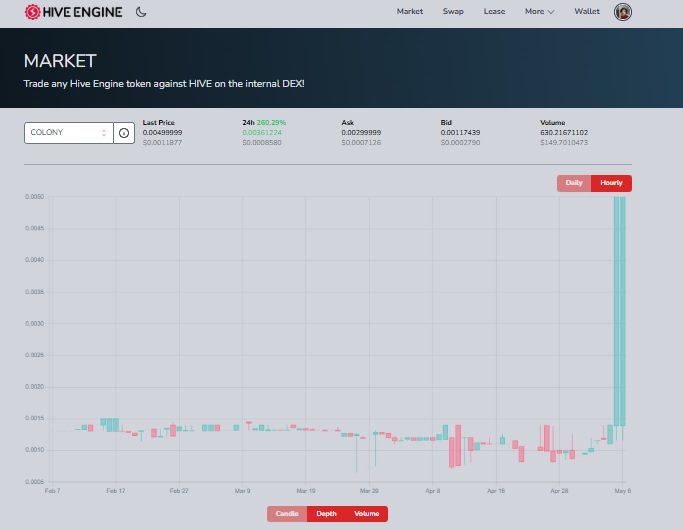The image size is (683, 529).
Task: Click the Ask price 0.00299999
Action: click(x=361, y=132)
